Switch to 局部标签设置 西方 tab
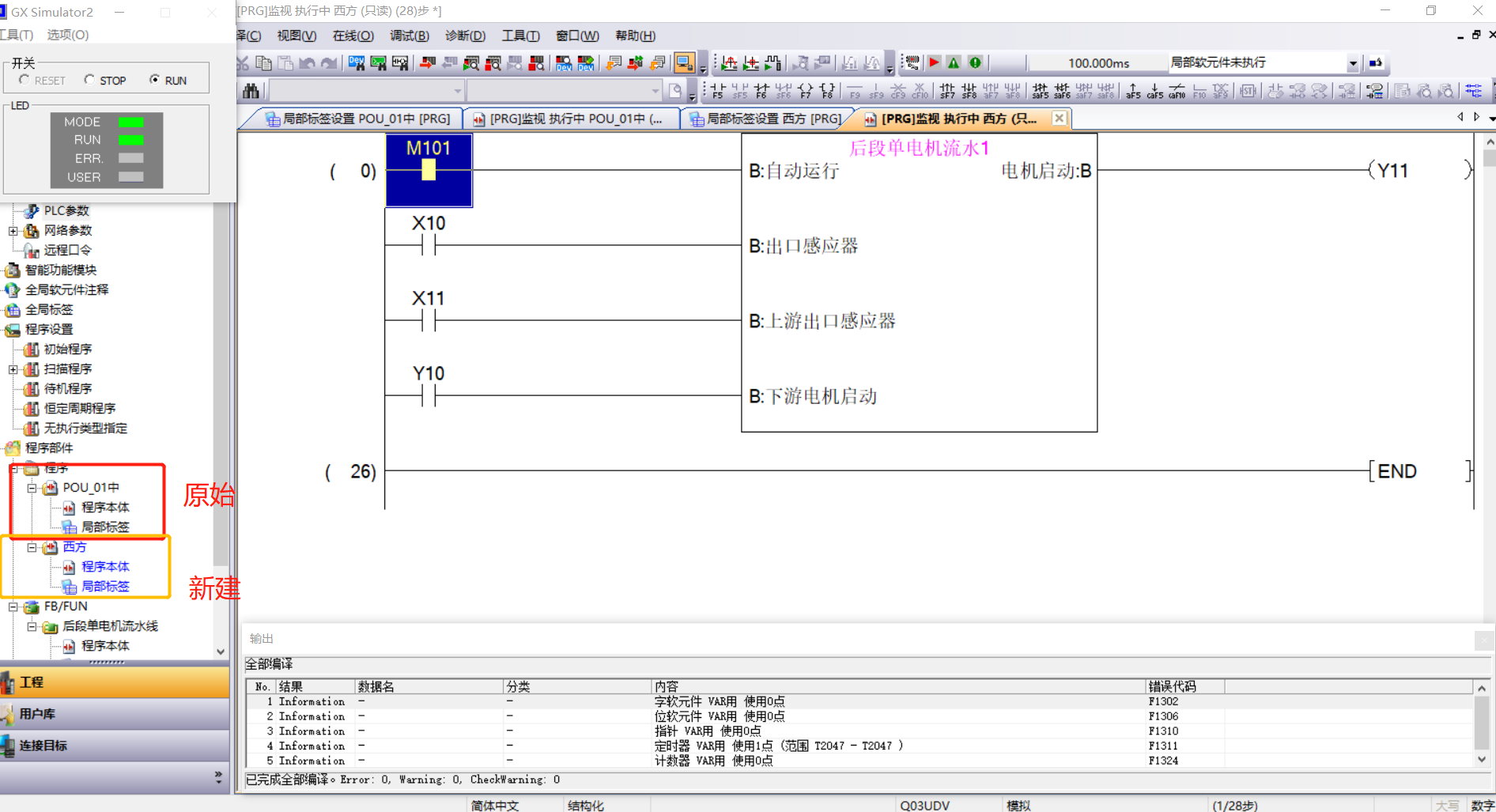Image resolution: width=1496 pixels, height=812 pixels. point(765,119)
